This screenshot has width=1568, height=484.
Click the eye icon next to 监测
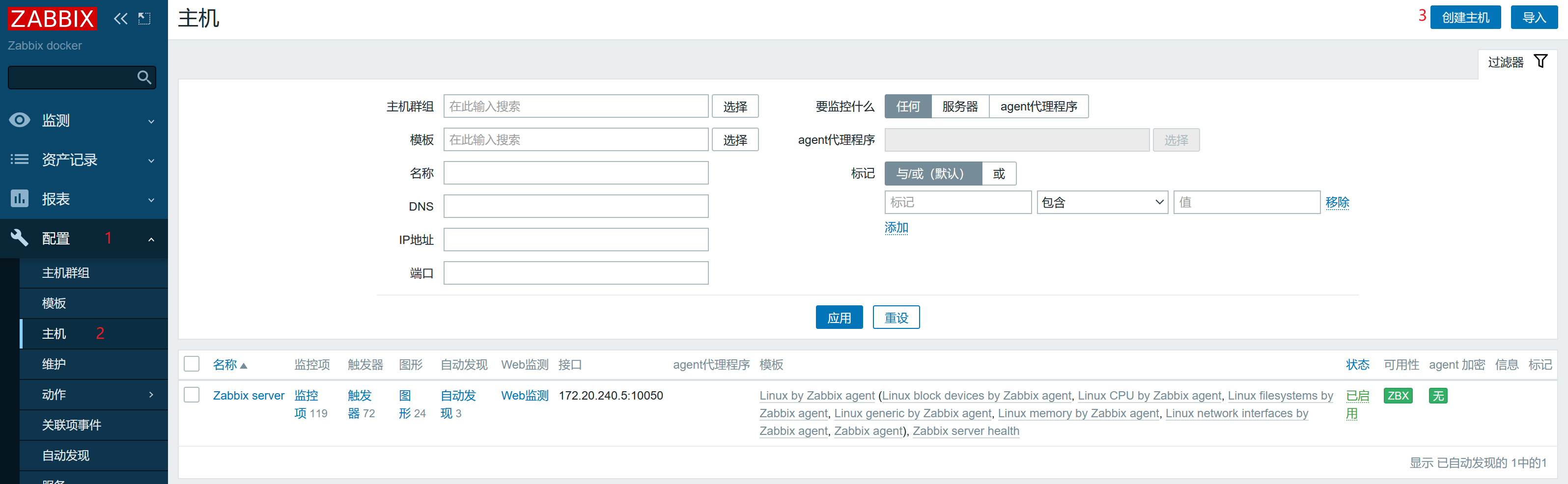click(20, 120)
